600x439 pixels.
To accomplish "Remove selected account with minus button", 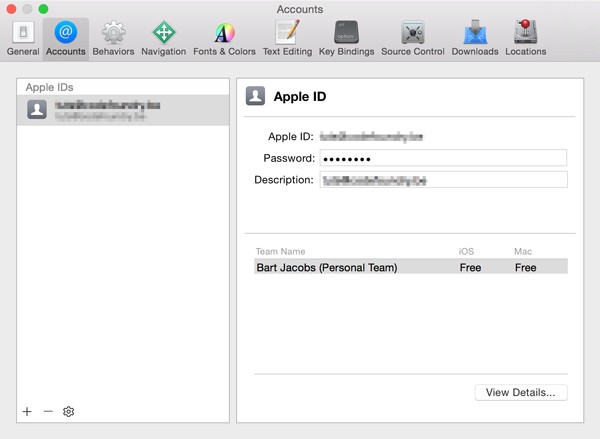I will (x=48, y=411).
